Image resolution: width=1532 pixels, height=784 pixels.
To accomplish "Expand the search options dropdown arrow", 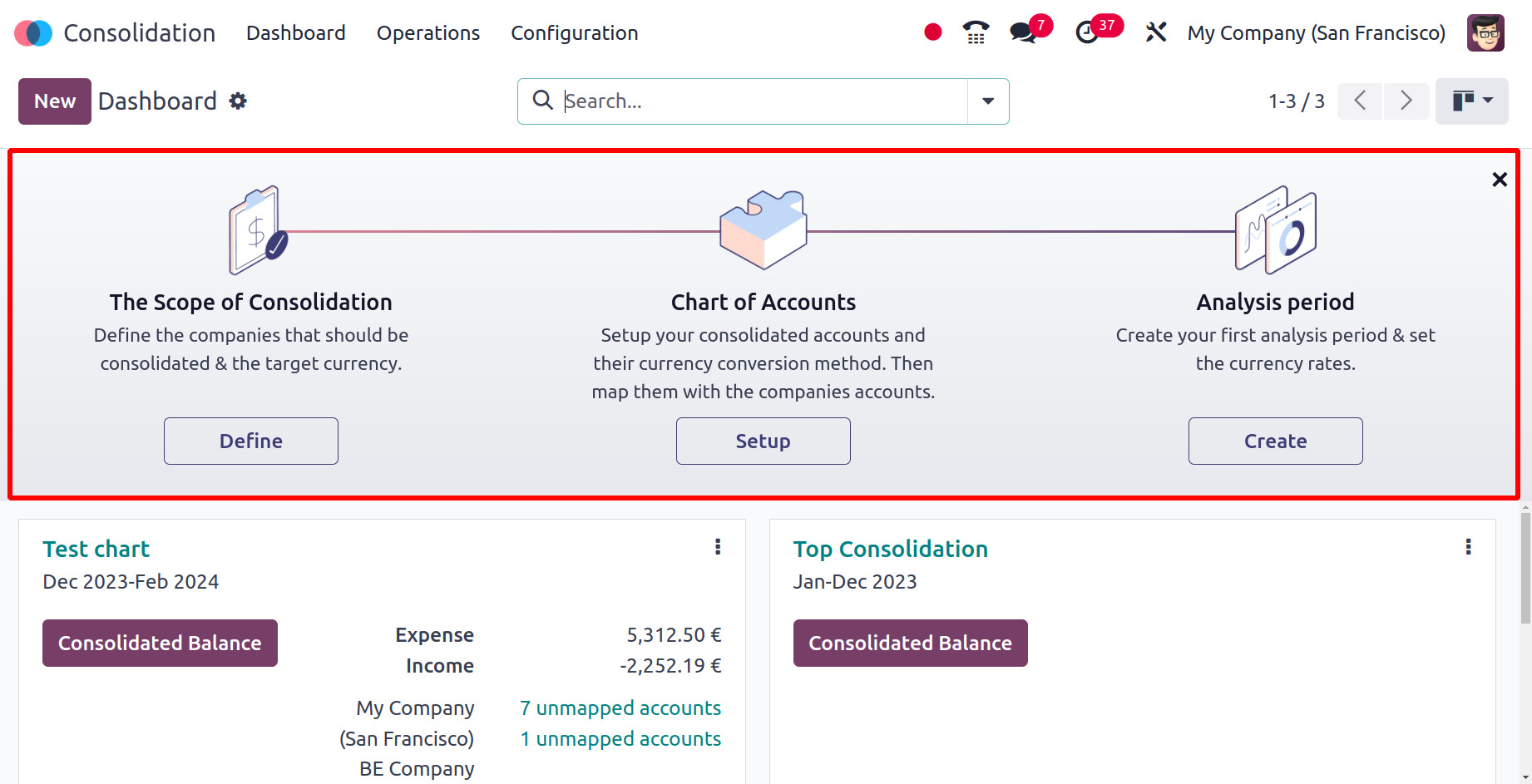I will click(x=988, y=101).
